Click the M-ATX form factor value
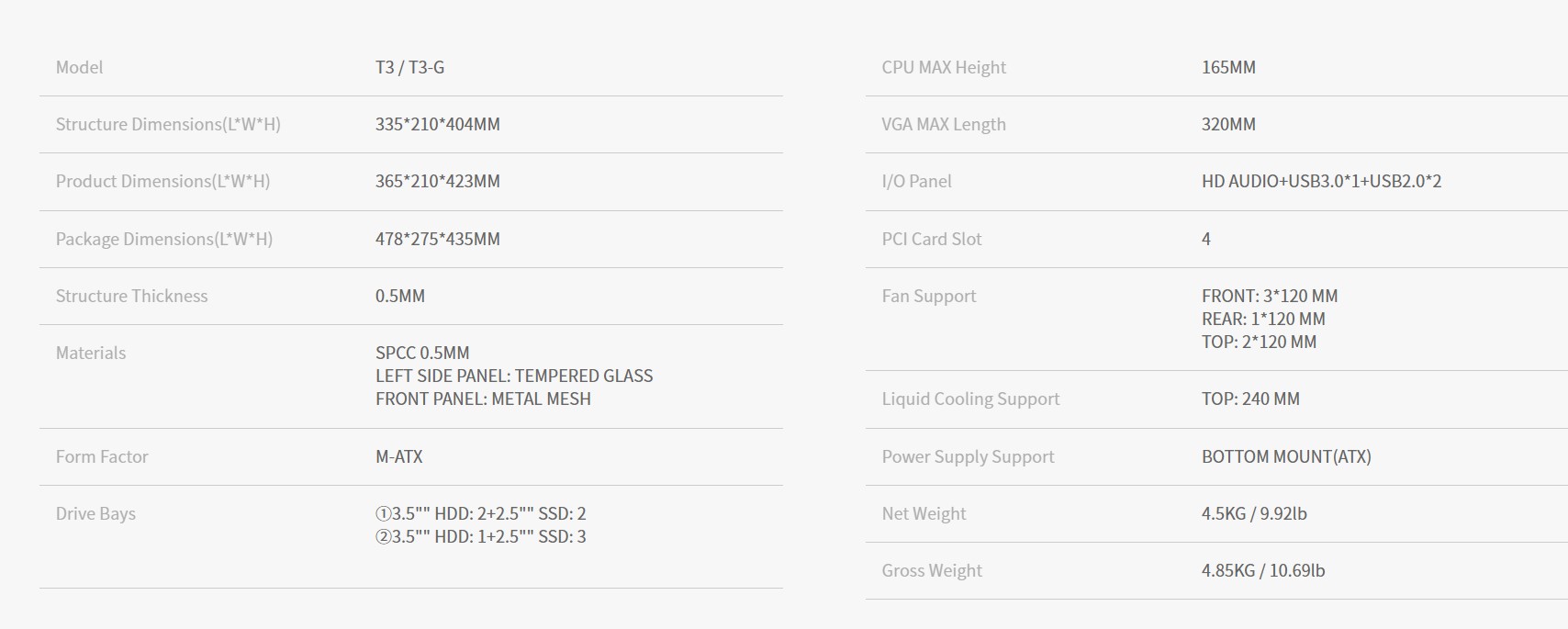This screenshot has width=1568, height=629. 398,456
